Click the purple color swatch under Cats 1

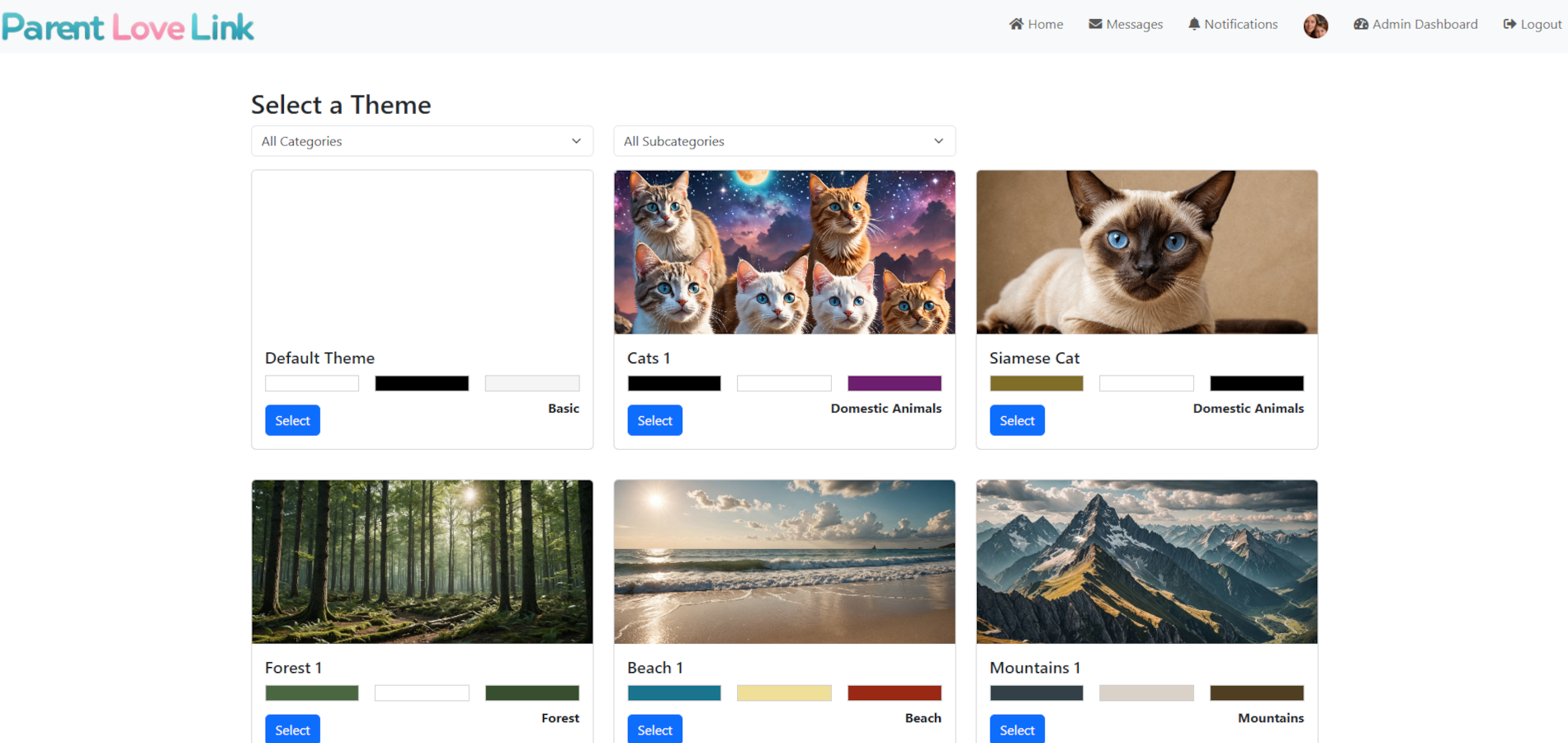click(x=894, y=383)
